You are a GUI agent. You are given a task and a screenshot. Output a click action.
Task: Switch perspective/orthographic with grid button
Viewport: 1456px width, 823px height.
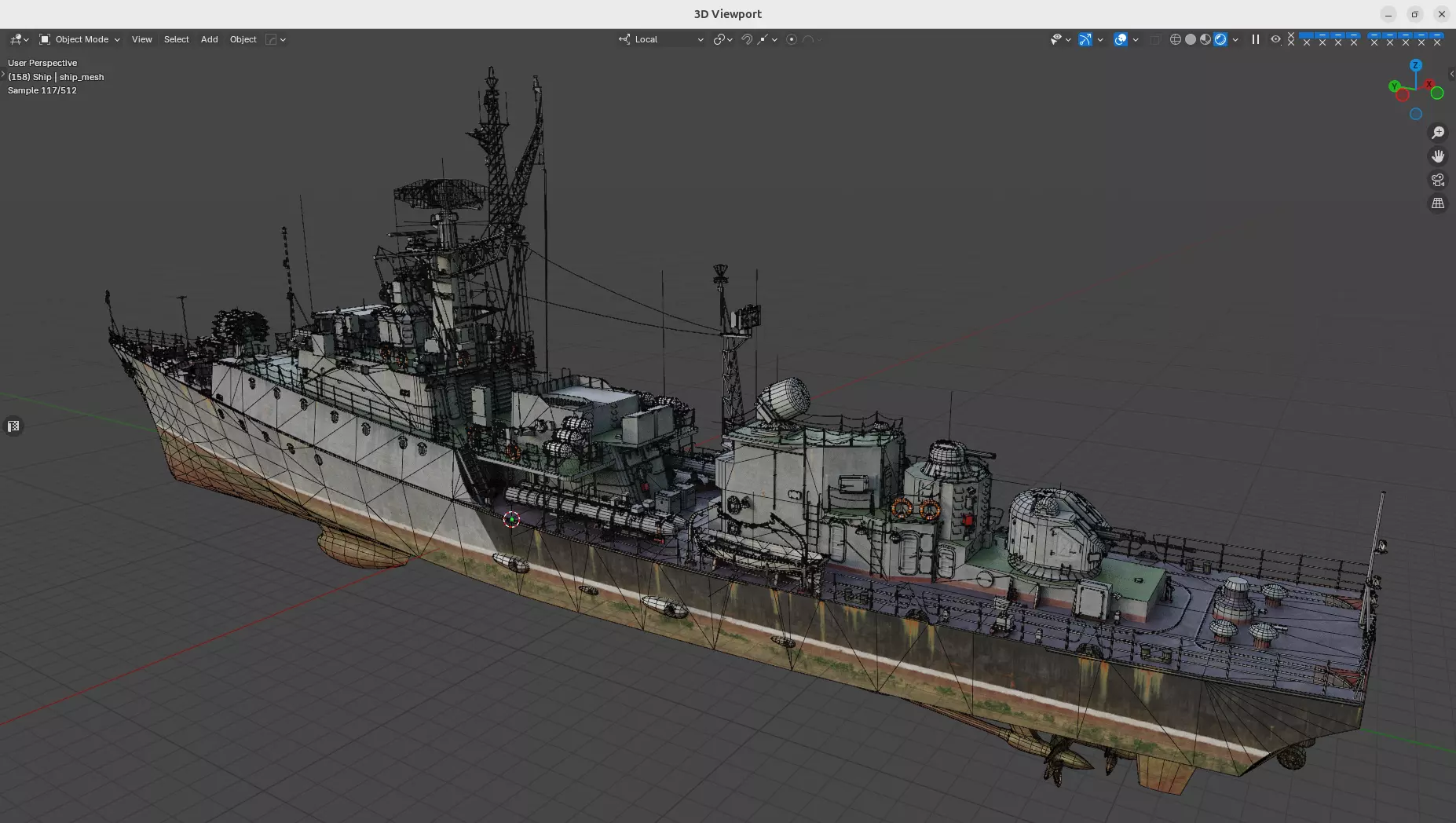click(1438, 203)
